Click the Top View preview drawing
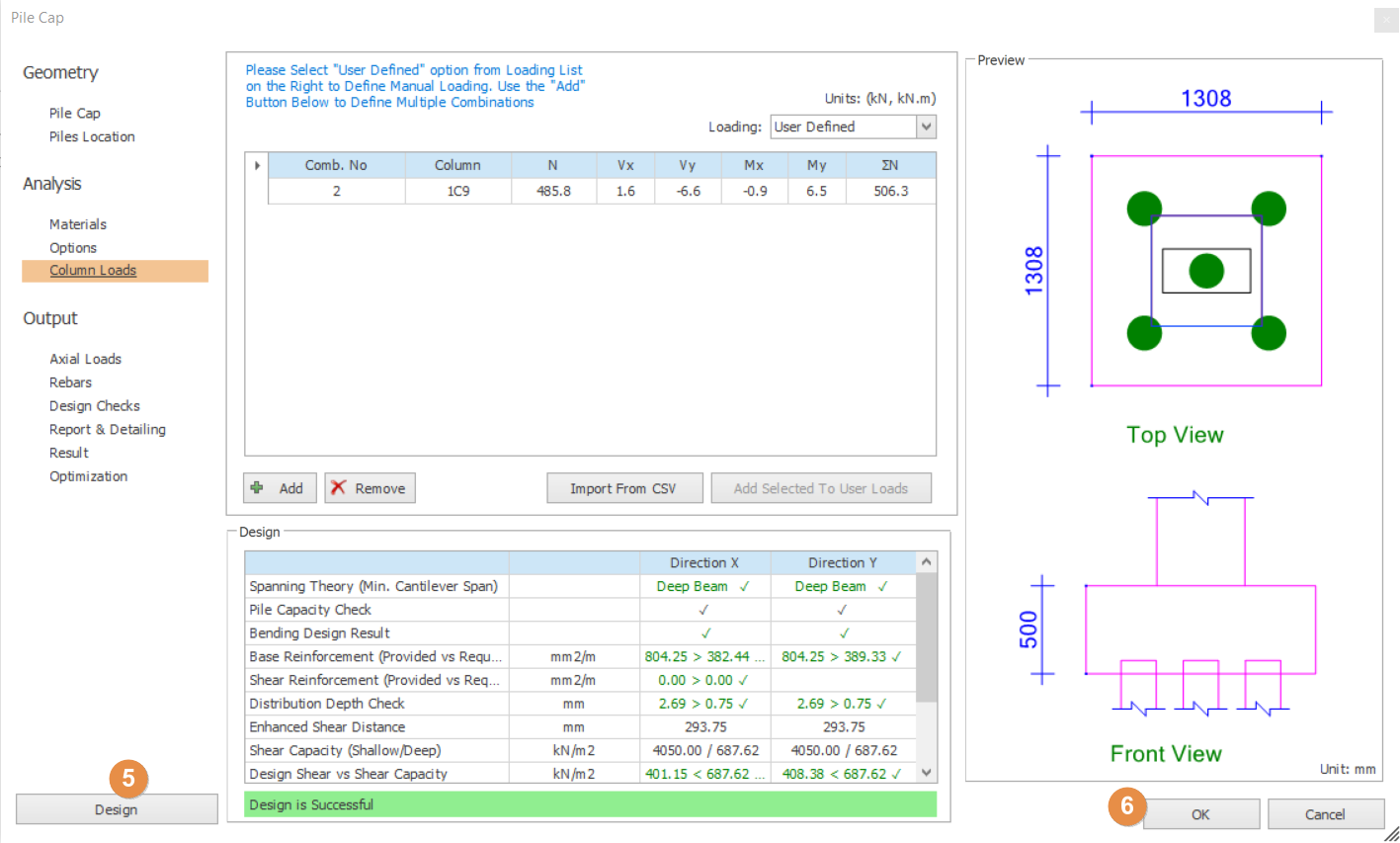This screenshot has width=1400, height=843. [1205, 270]
